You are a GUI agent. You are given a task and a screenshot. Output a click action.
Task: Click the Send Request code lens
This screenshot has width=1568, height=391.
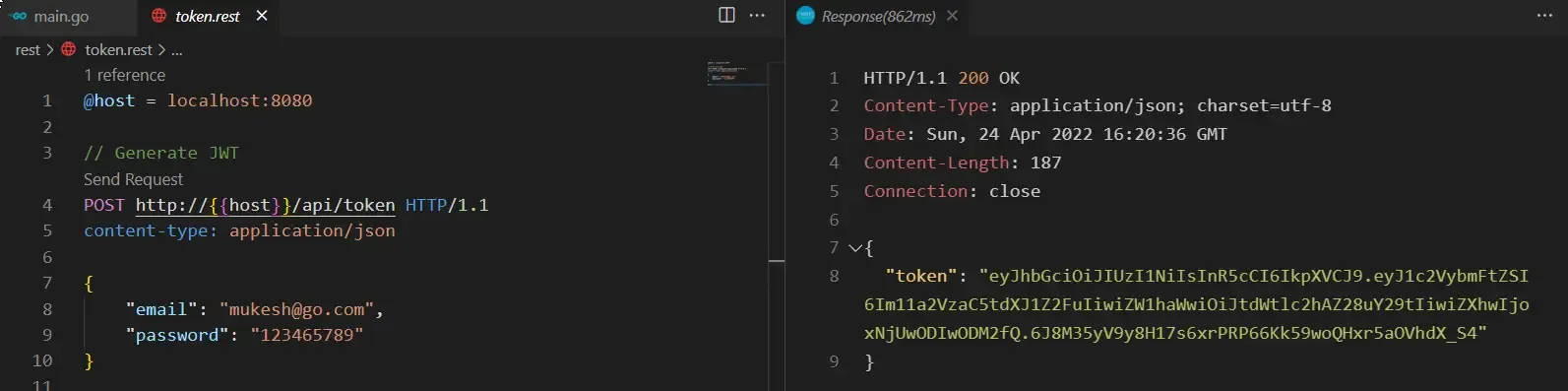pos(133,179)
